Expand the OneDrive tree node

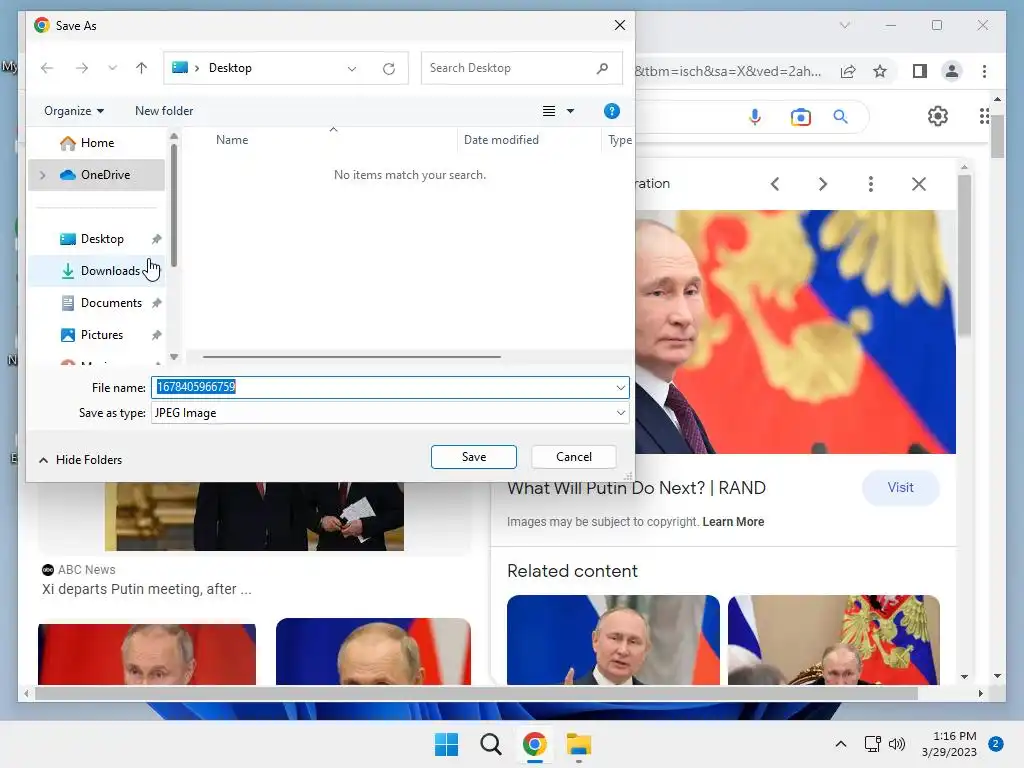click(x=42, y=174)
